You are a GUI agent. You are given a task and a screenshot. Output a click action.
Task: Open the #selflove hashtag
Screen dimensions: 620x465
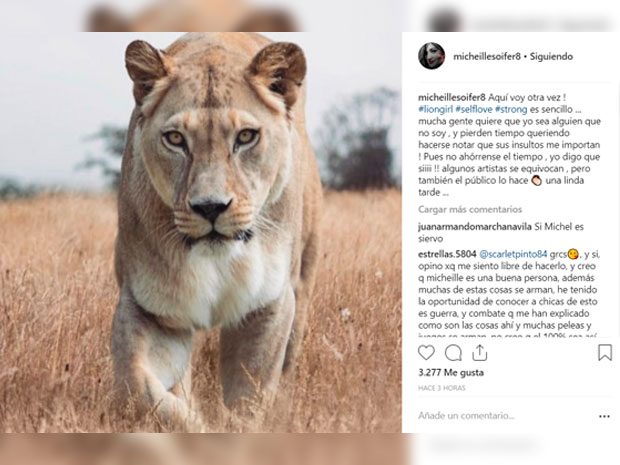click(474, 109)
